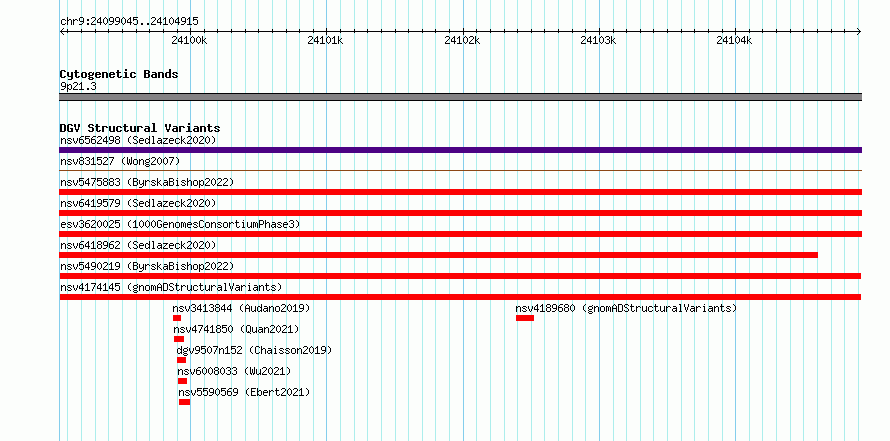Click the nsv6562498 (Sedlazeck2020) label
890x441 pixels.
pyautogui.click(x=138, y=140)
